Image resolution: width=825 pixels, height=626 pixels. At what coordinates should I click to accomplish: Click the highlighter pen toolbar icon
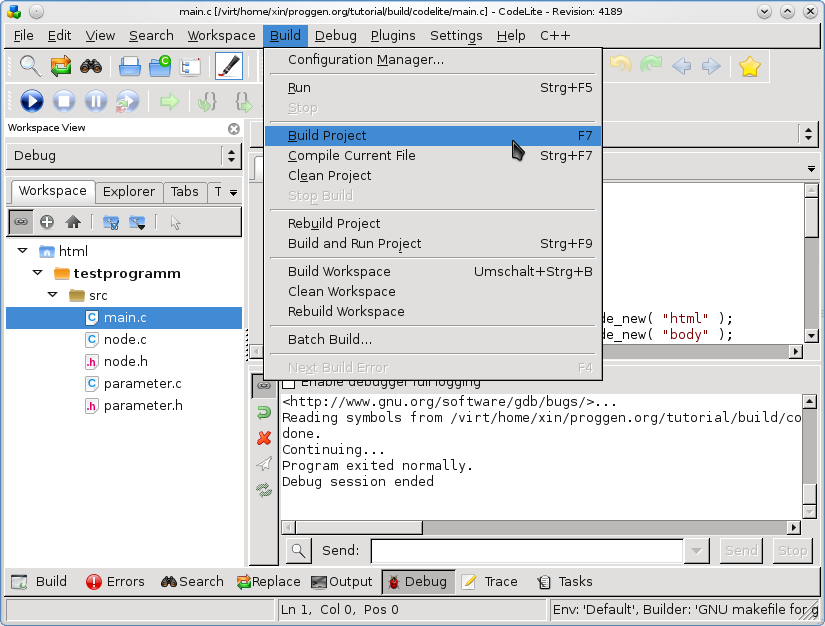click(229, 67)
